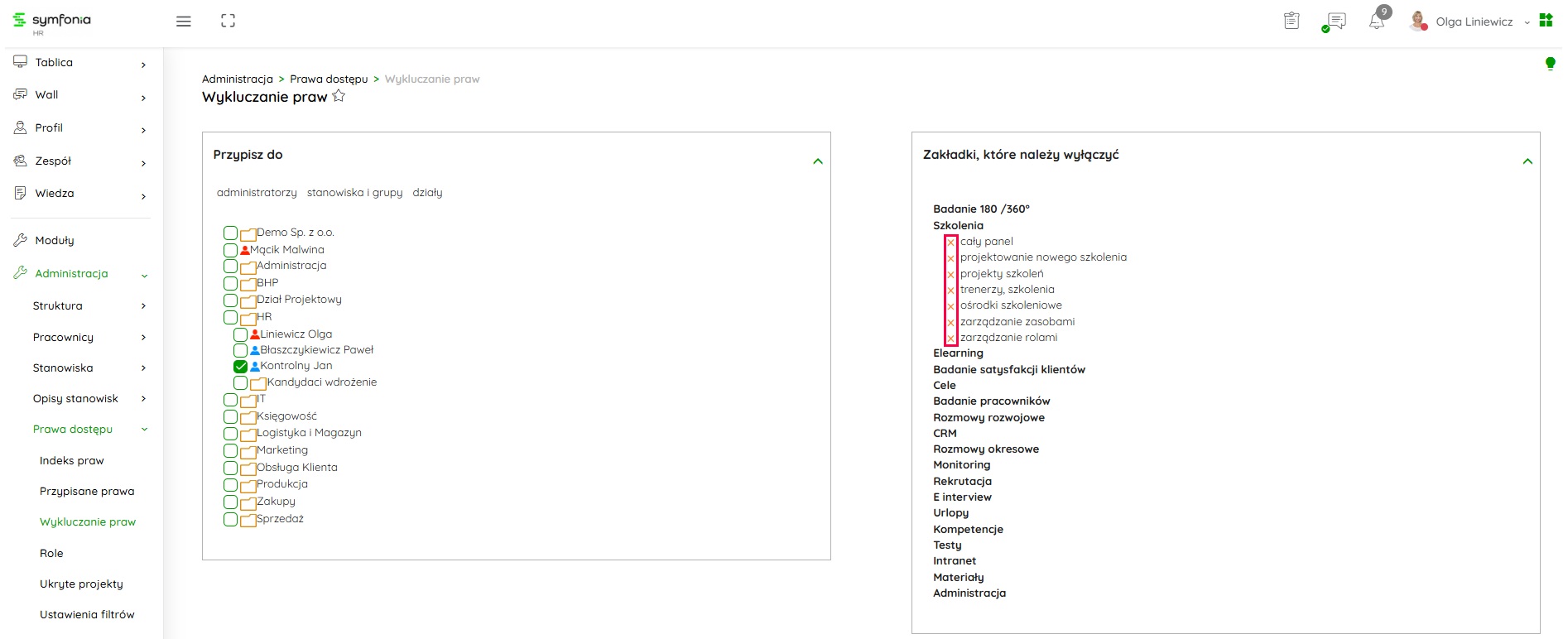Open the clipboard tasks icon
Image resolution: width=1568 pixels, height=639 pixels.
coord(1291,22)
